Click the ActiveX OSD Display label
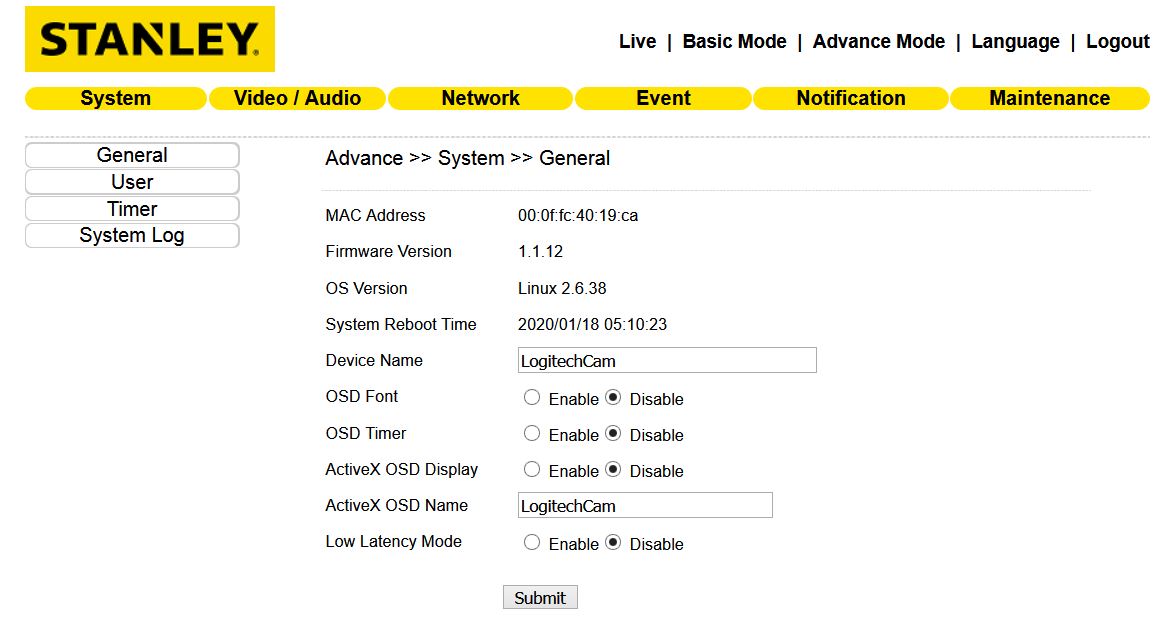The height and width of the screenshot is (628, 1175). tap(402, 470)
